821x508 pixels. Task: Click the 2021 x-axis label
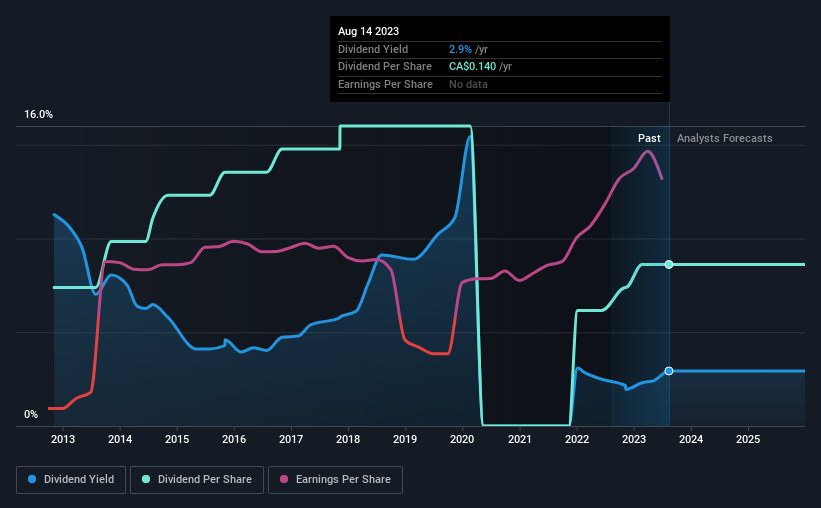click(x=520, y=439)
